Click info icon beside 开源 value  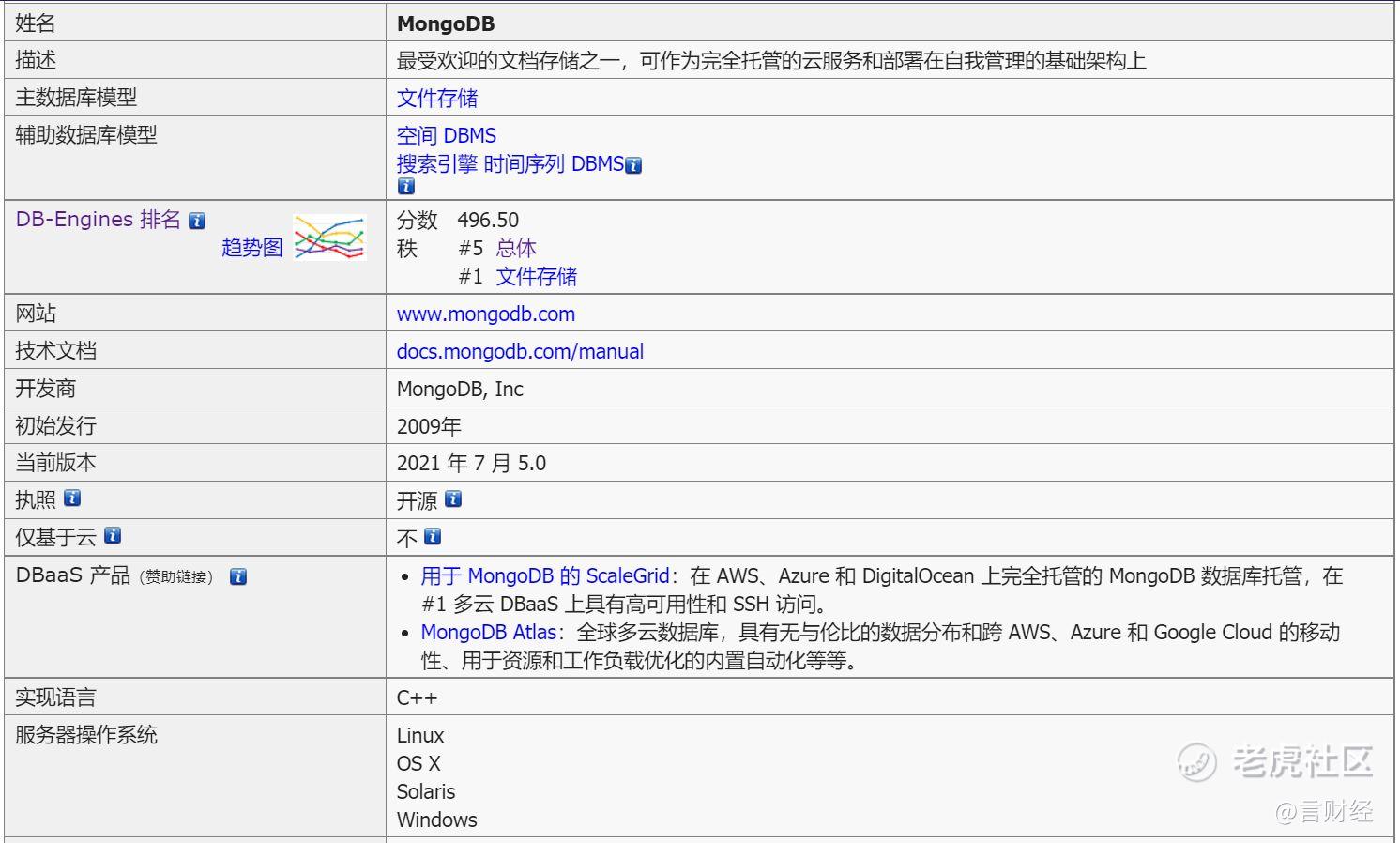(453, 499)
